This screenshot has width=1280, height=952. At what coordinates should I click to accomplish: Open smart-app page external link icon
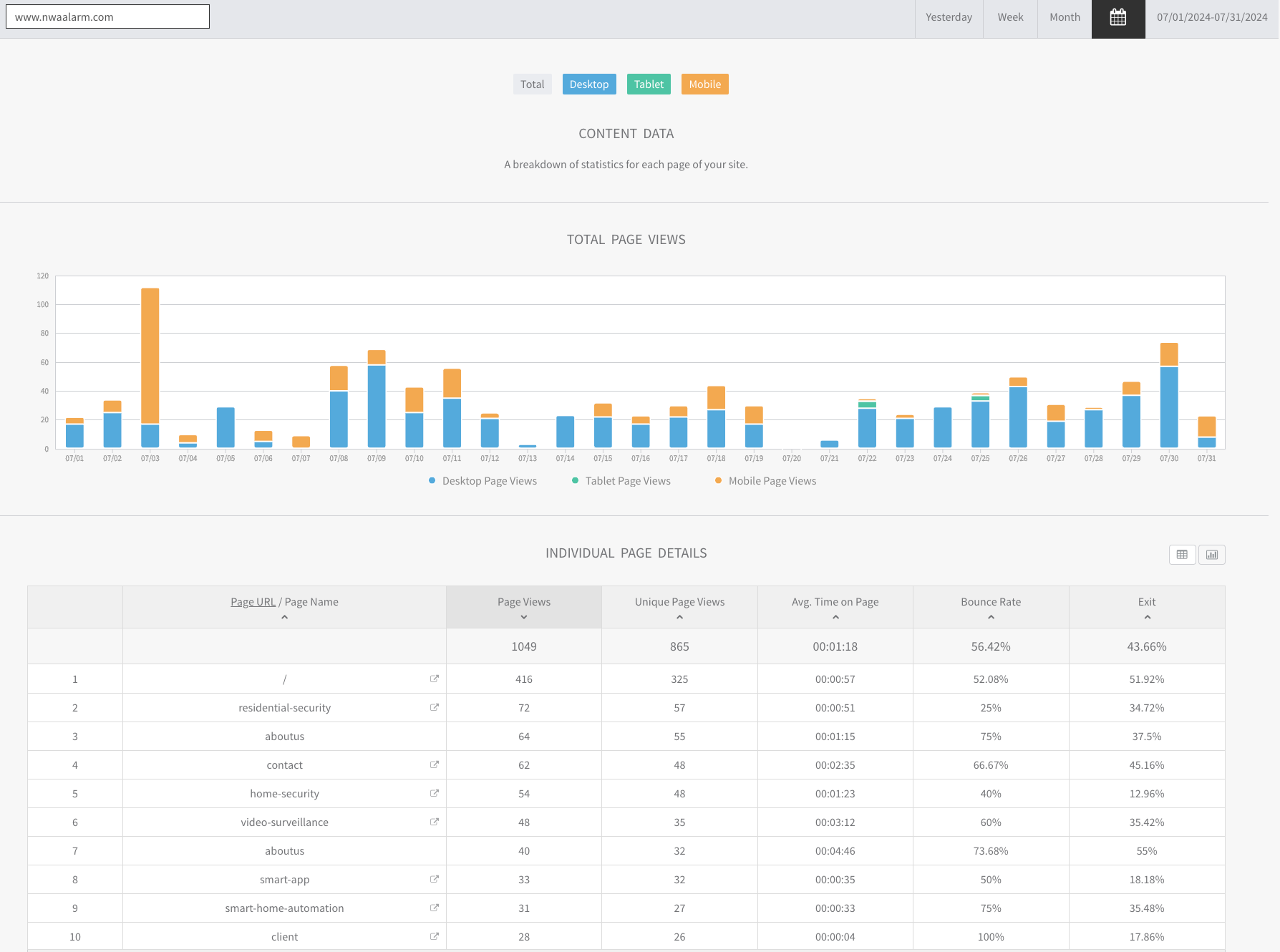click(434, 879)
